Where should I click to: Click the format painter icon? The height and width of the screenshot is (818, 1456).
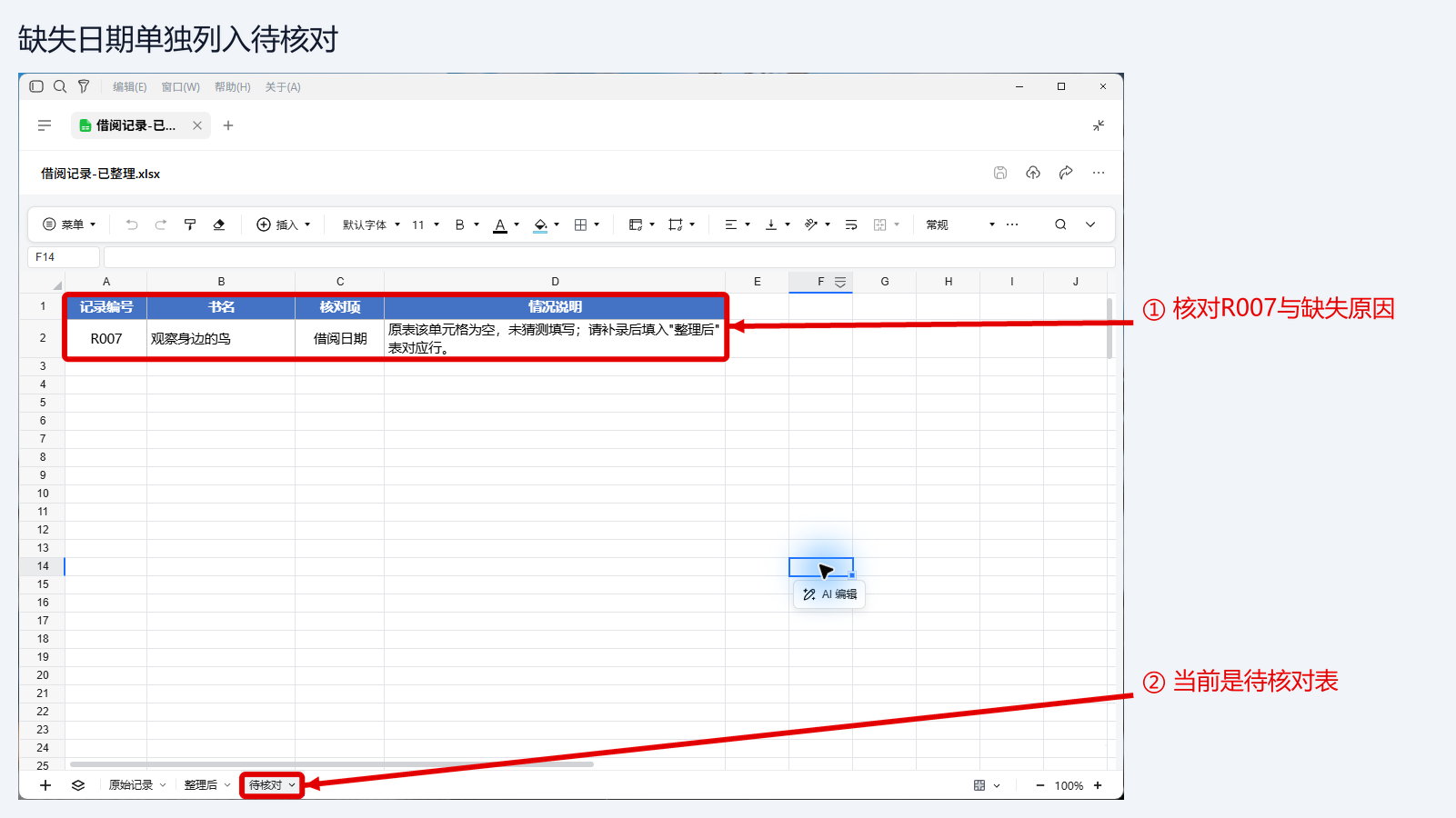click(x=190, y=224)
